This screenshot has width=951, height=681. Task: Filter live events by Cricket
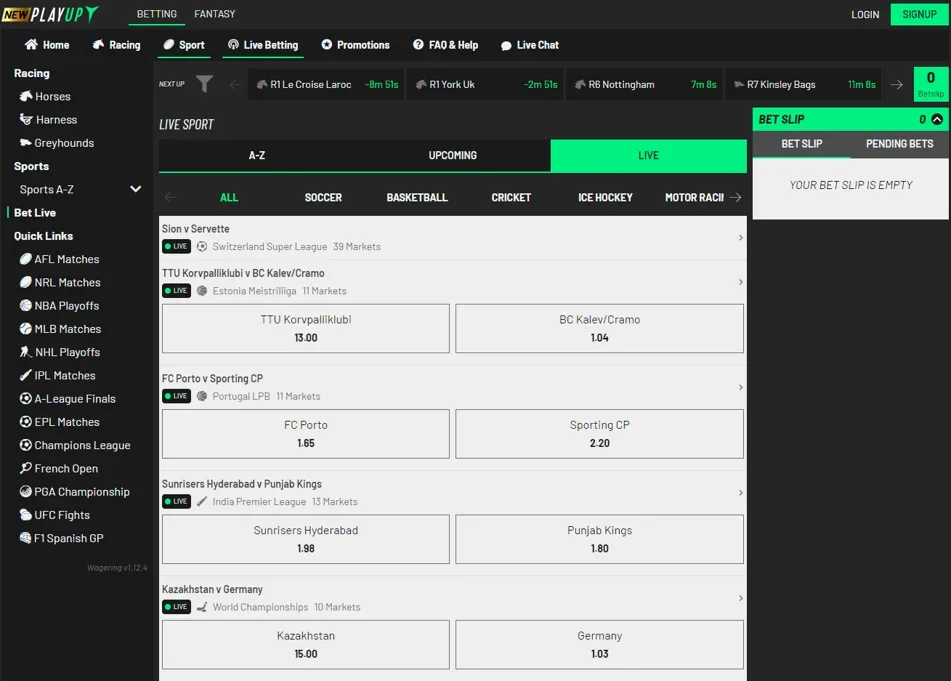coord(511,197)
